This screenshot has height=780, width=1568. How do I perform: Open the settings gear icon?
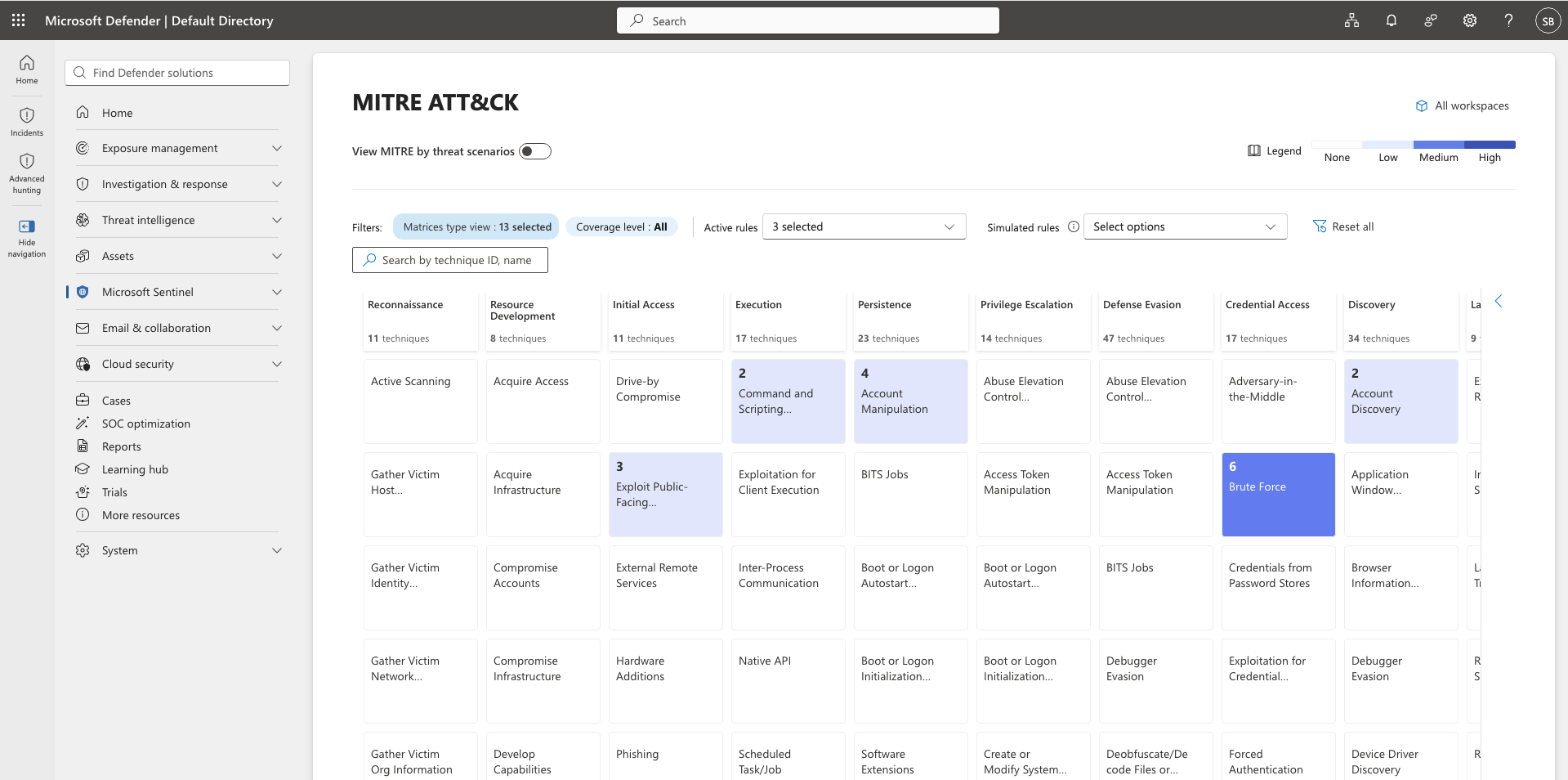point(1469,20)
